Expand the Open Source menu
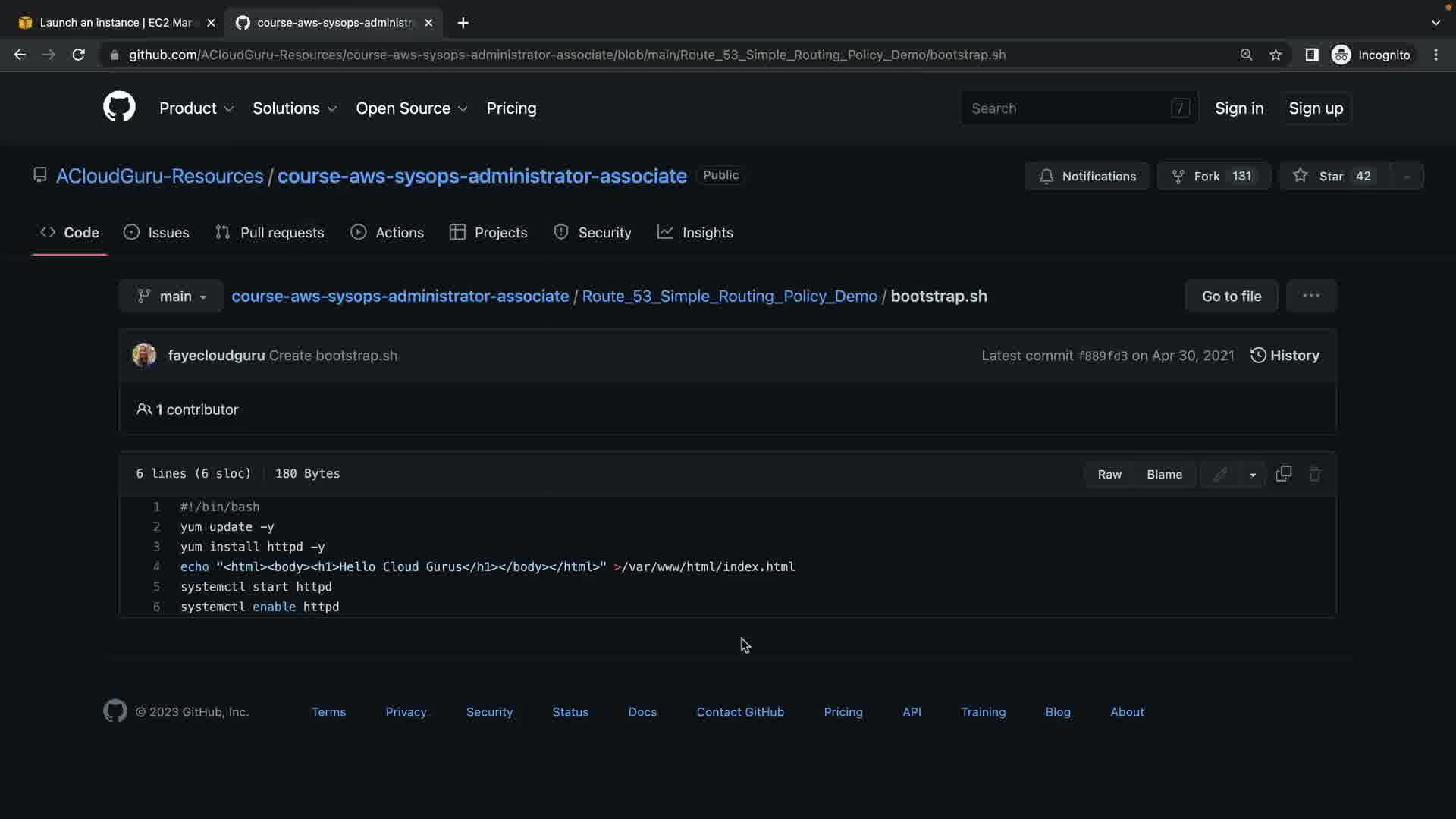Screen dimensions: 1456x819 click(411, 108)
